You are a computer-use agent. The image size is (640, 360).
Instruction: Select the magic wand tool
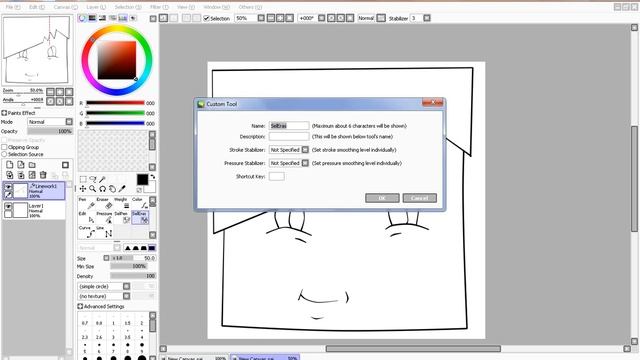coord(102,179)
